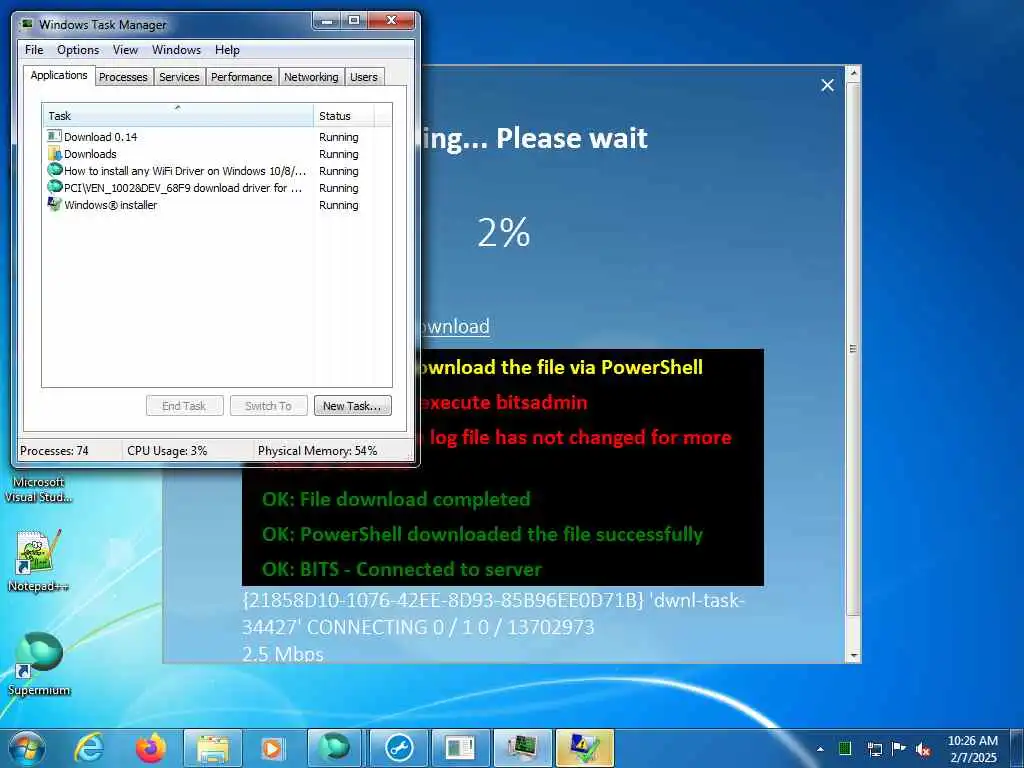This screenshot has width=1024, height=768.
Task: Open Windows Explorer taskbar icon
Action: tap(213, 748)
